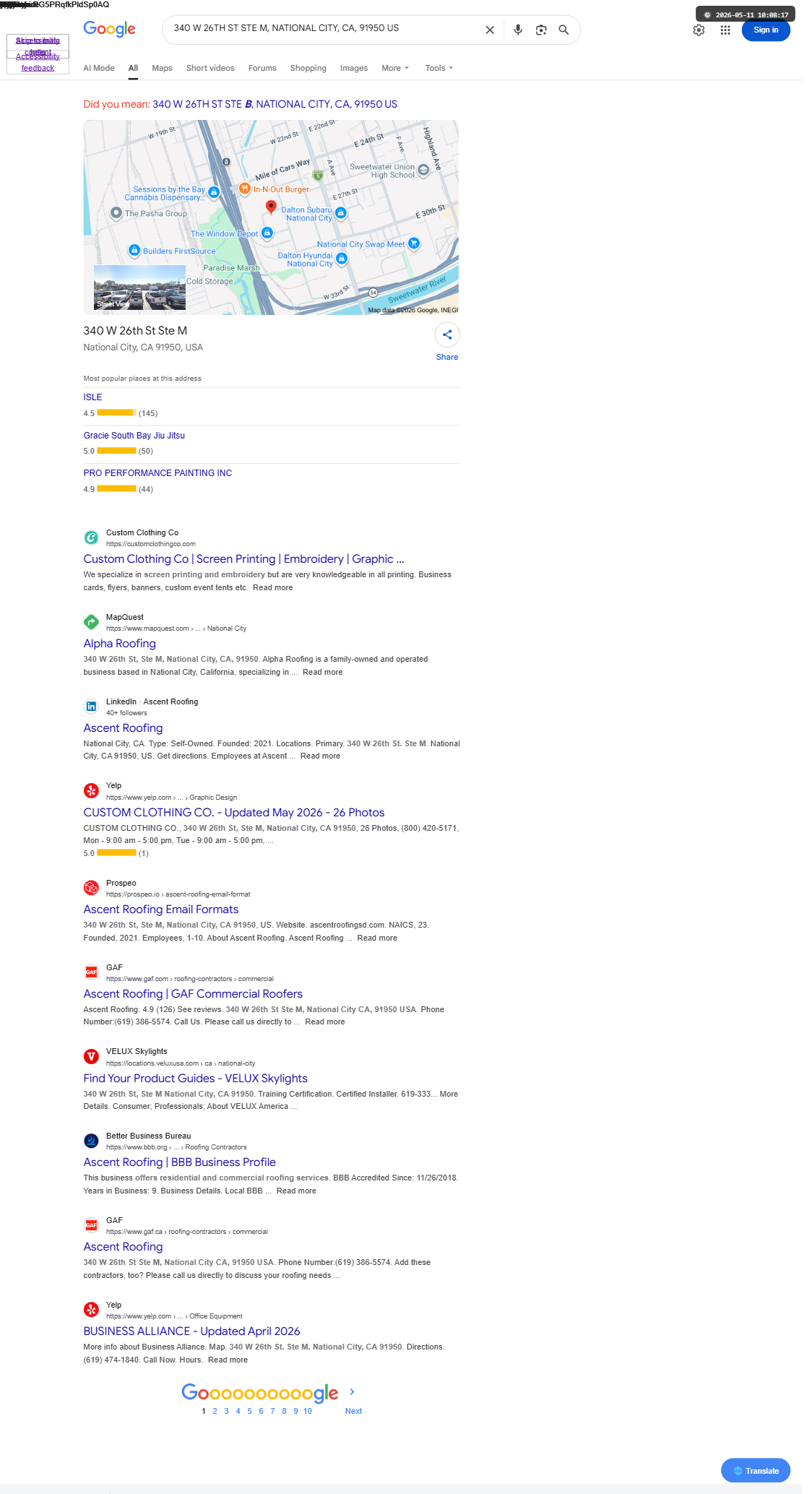Click Dalton Subaru National City marker

click(x=341, y=213)
